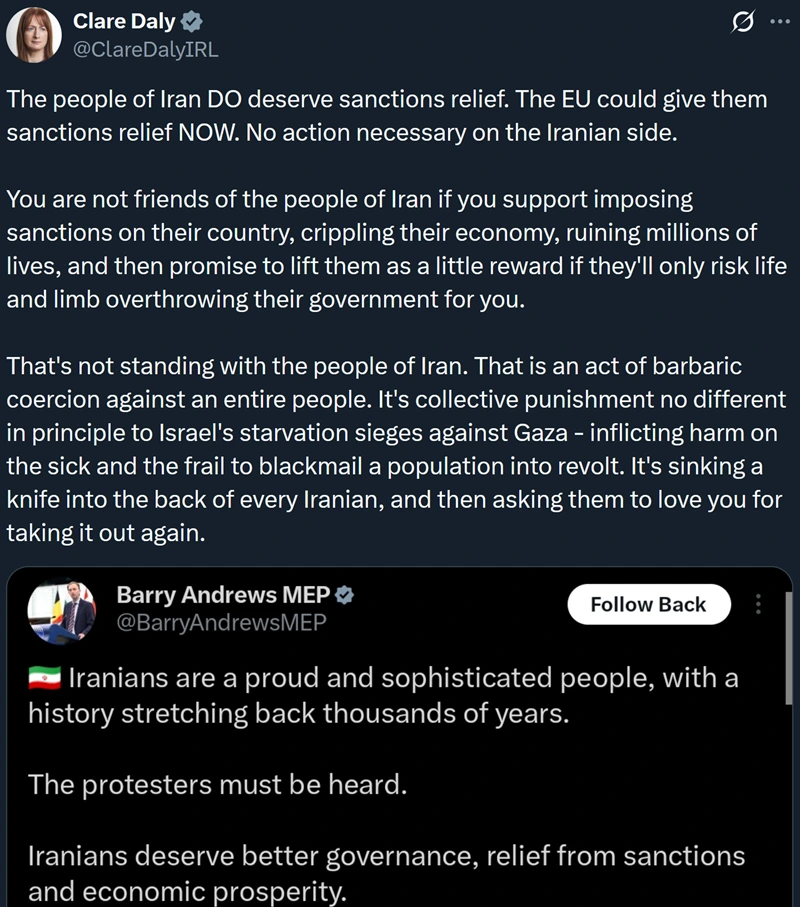The height and width of the screenshot is (907, 800).
Task: Click the verified badge next to Barry Andrews MEP
Action: tap(343, 595)
